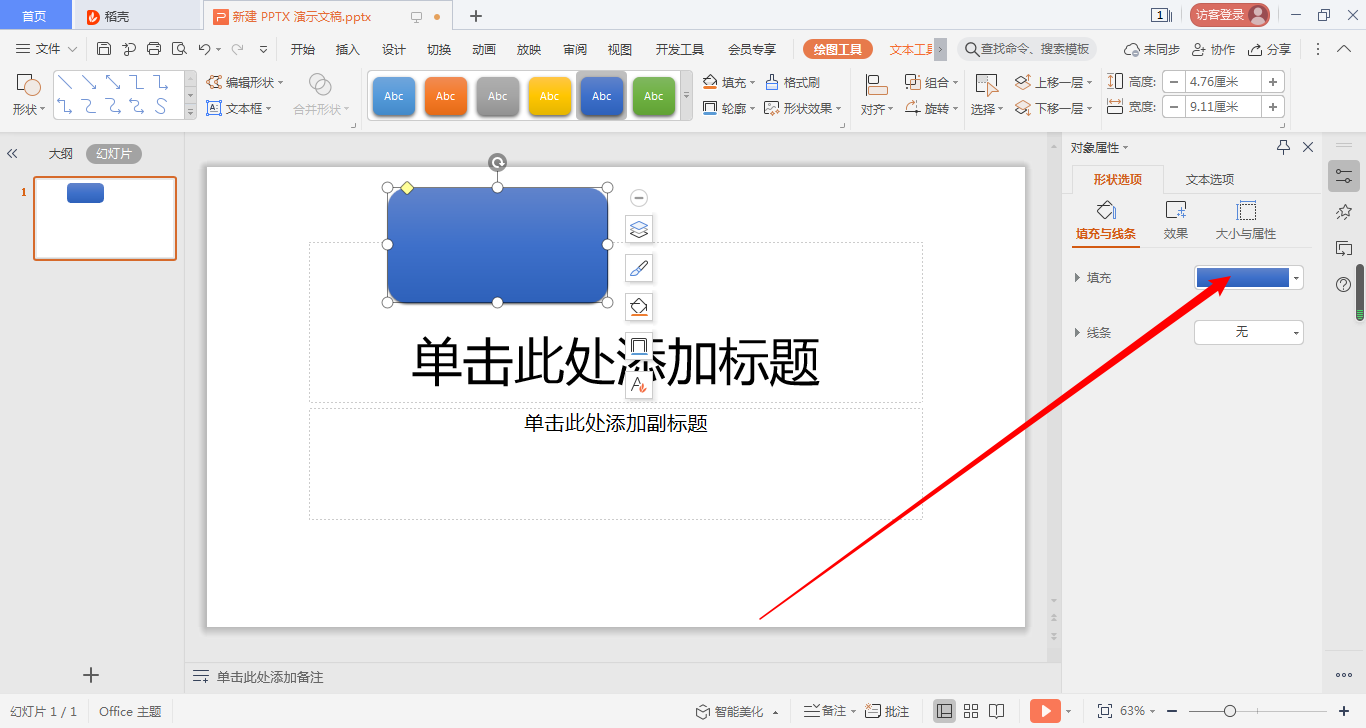Toggle Normal view button in status bar

pos(944,711)
